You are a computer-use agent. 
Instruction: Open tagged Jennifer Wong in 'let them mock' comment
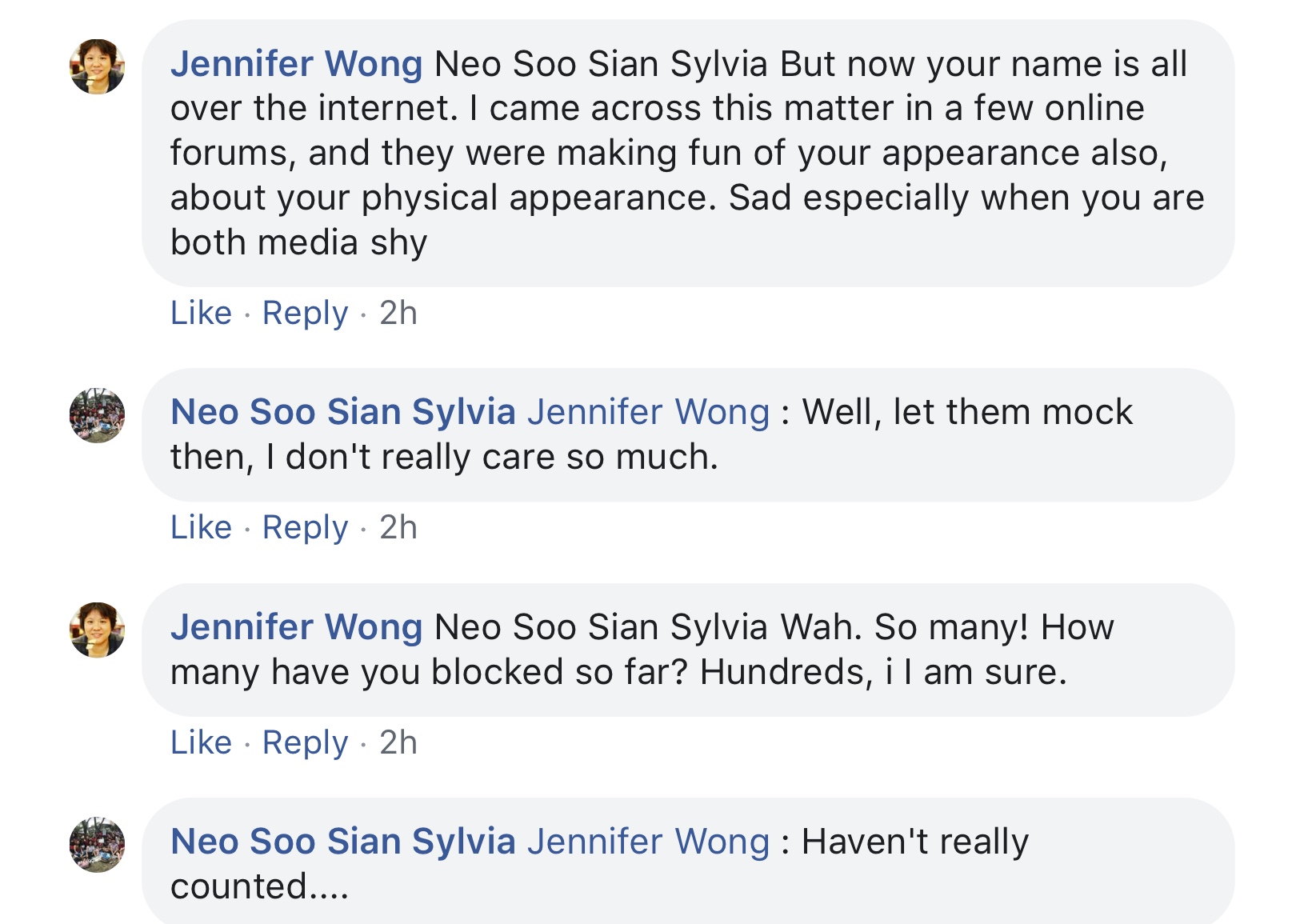pyautogui.click(x=648, y=412)
